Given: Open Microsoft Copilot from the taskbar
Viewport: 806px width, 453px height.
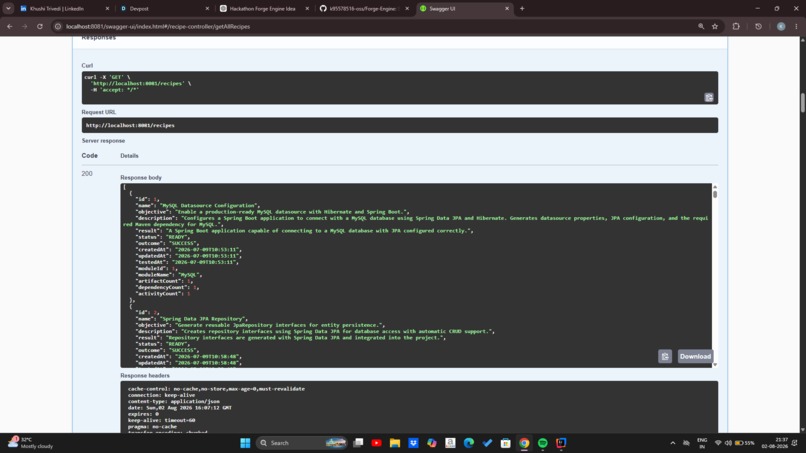Looking at the screenshot, I should tap(432, 443).
